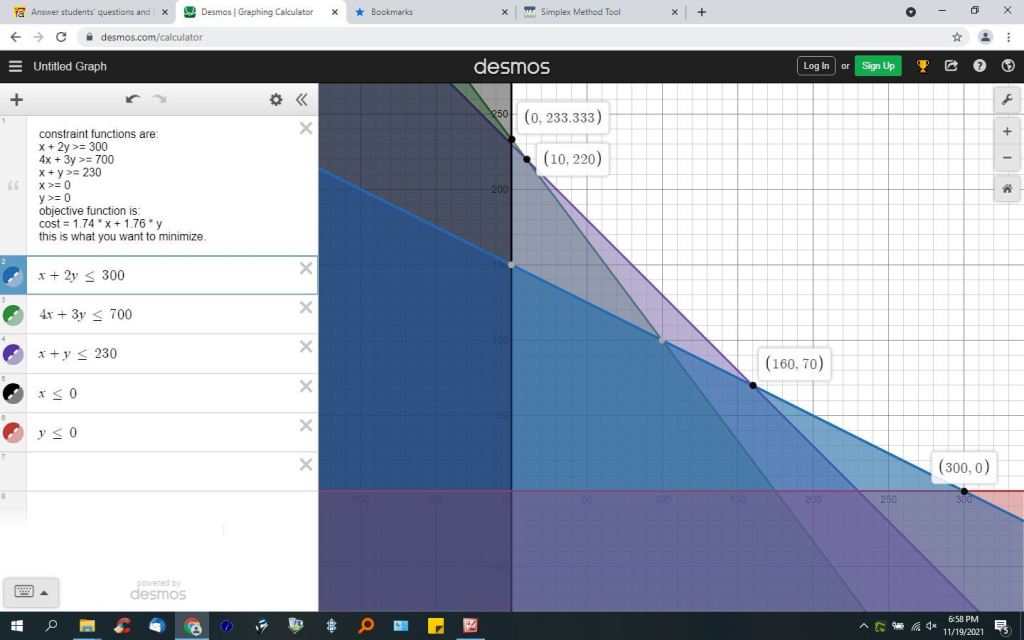Open the notification center
The image size is (1024, 640).
tap(1003, 627)
